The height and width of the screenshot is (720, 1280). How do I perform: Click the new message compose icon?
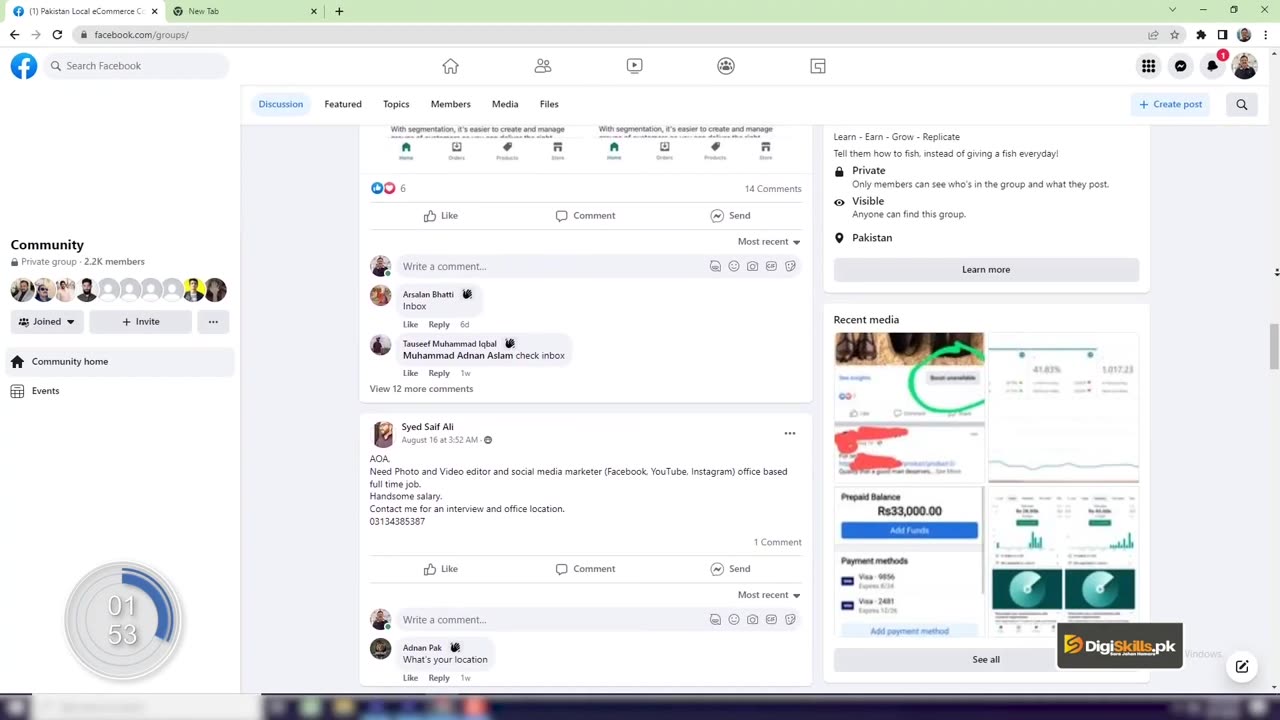pyautogui.click(x=1242, y=667)
